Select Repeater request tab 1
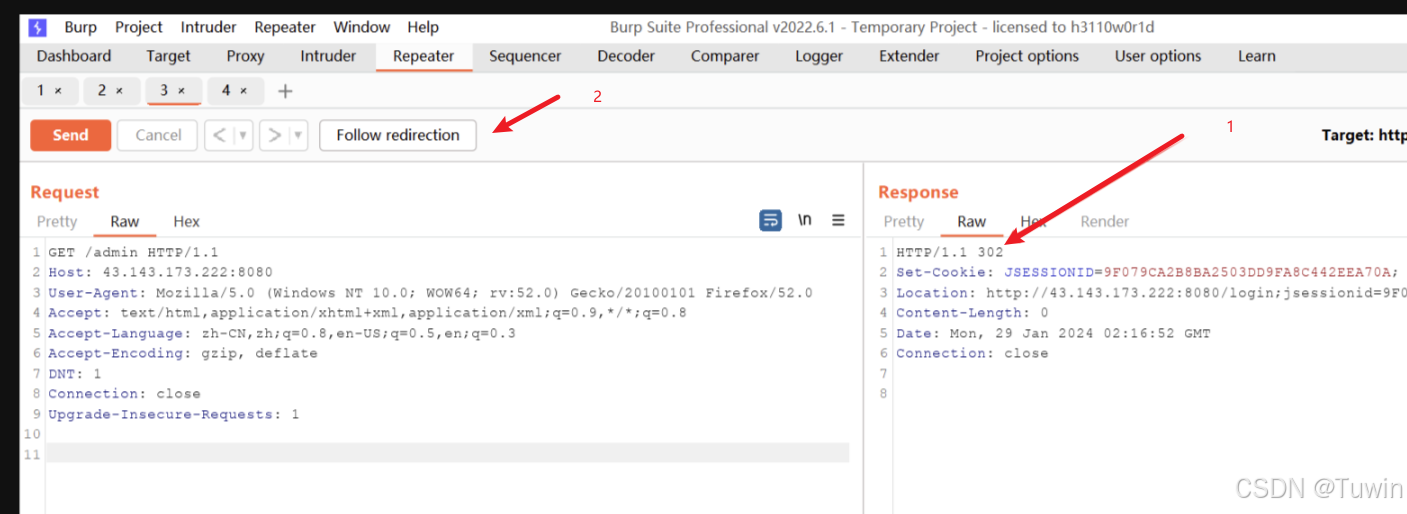The width and height of the screenshot is (1407, 514). pyautogui.click(x=42, y=91)
